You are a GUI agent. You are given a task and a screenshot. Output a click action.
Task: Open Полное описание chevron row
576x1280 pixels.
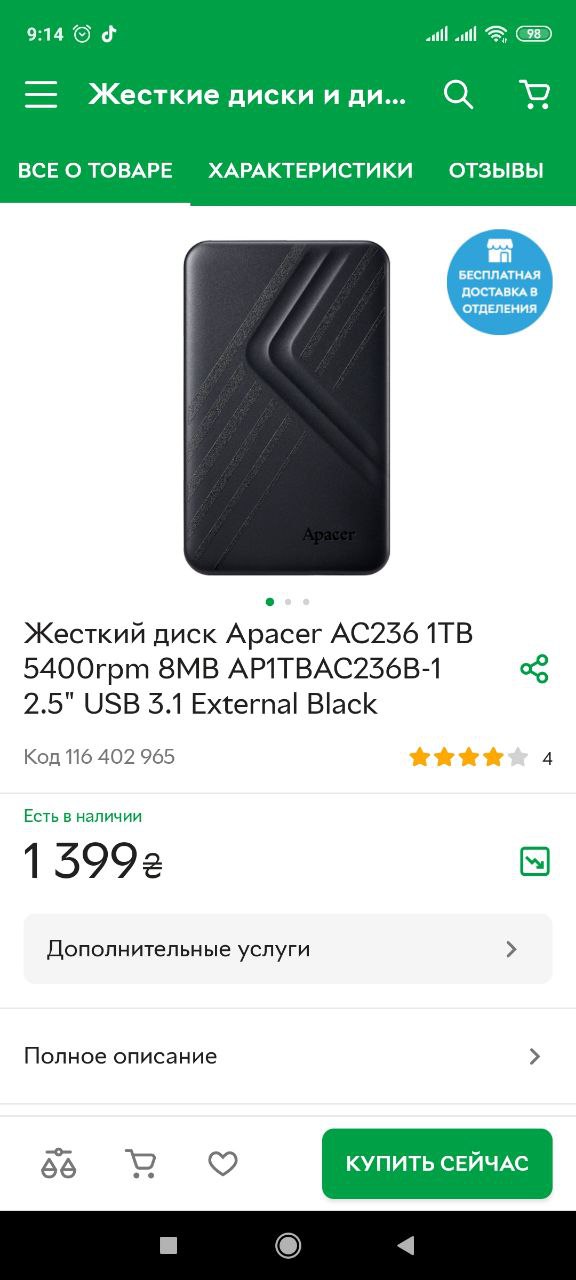288,1056
